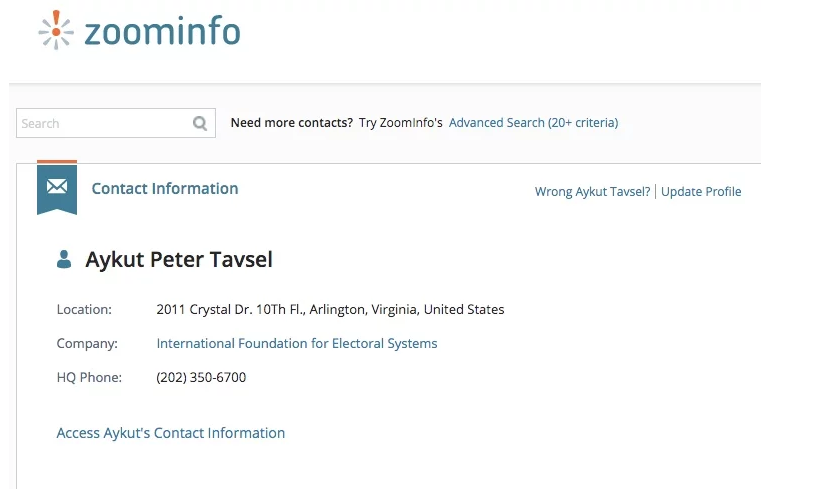Open Access Aykut's Contact Information link
818x492 pixels.
click(x=171, y=433)
